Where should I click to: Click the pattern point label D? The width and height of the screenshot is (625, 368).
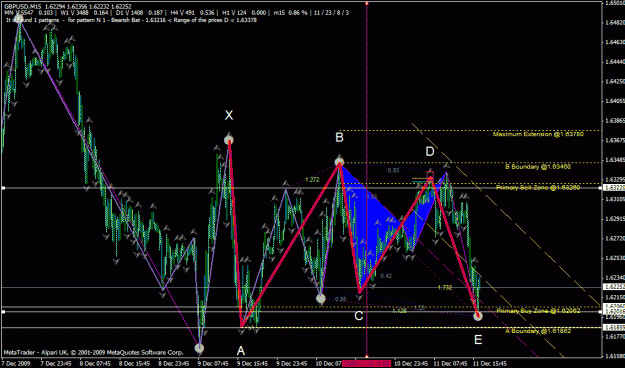(429, 152)
